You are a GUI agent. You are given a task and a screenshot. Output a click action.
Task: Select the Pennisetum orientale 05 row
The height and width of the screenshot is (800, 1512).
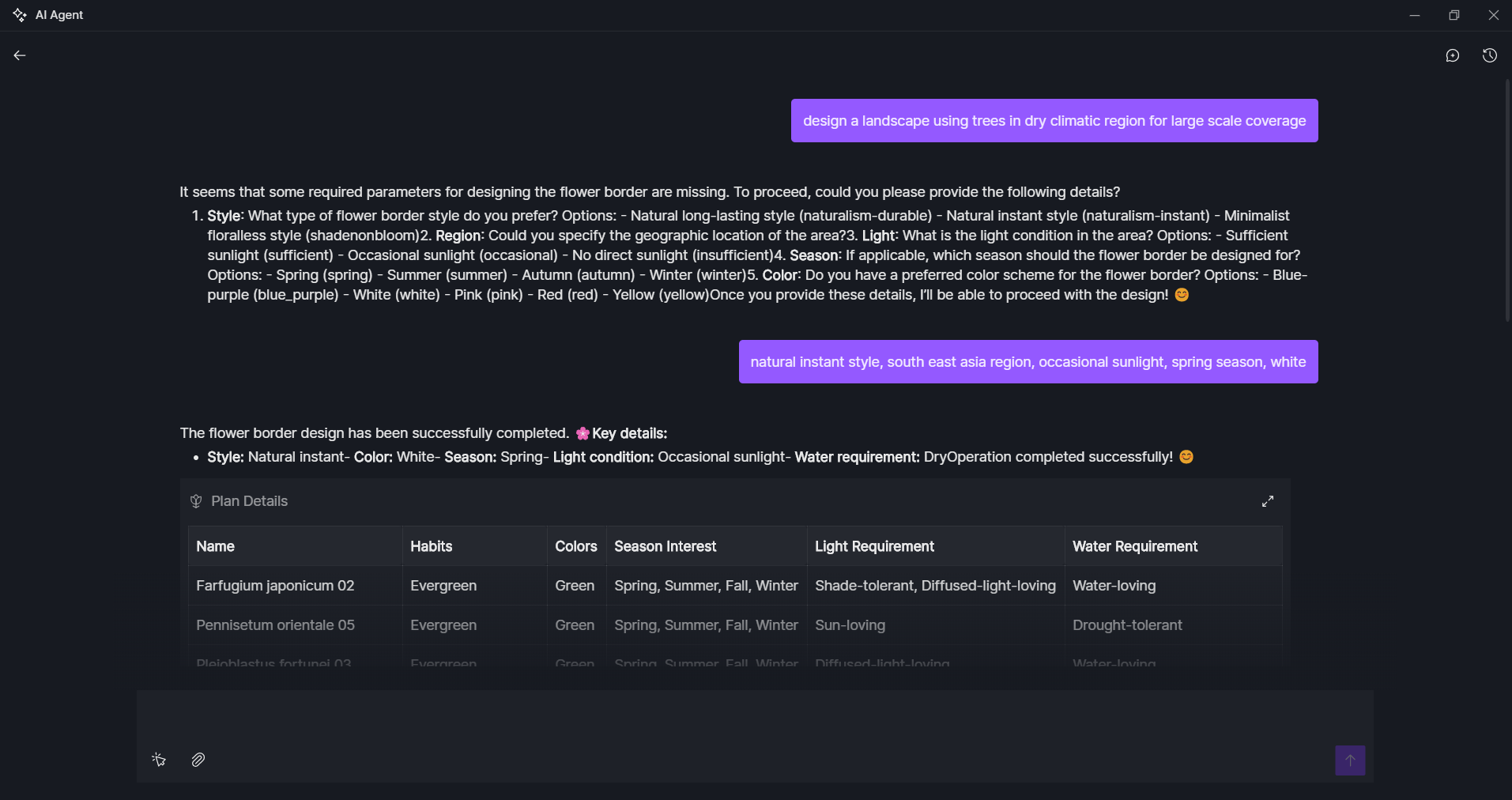[275, 625]
